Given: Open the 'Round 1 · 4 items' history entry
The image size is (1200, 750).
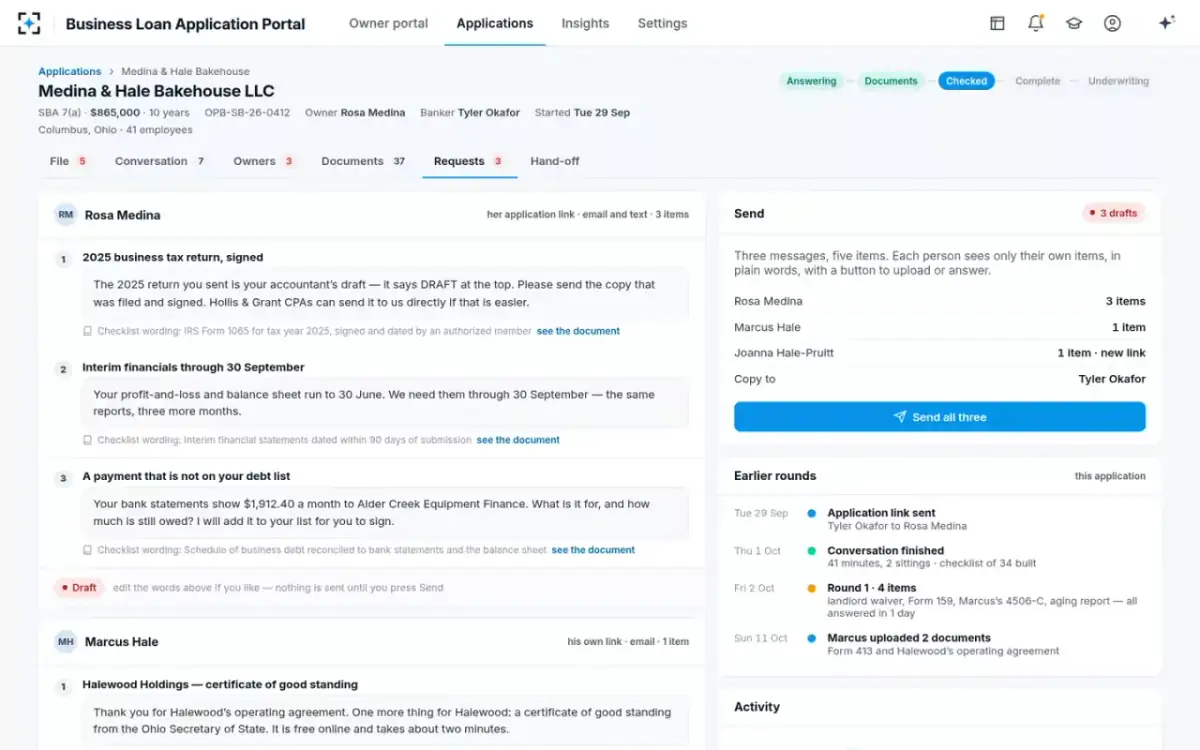Looking at the screenshot, I should [x=940, y=601].
